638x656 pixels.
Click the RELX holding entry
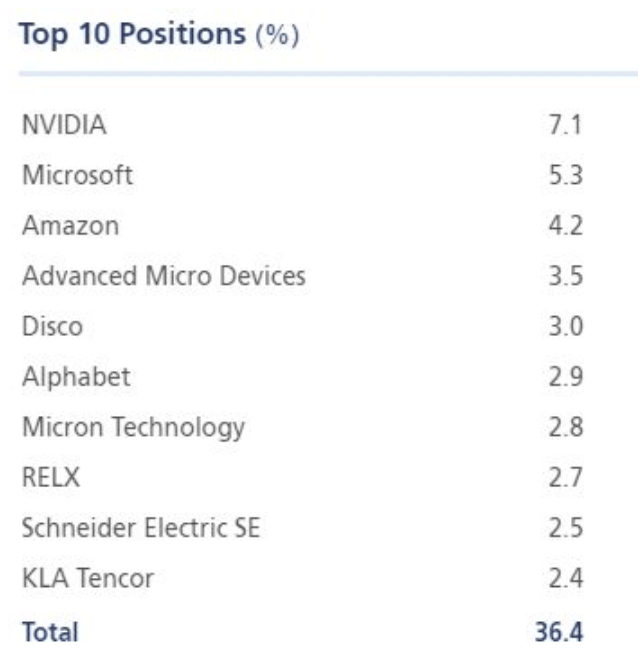51,479
